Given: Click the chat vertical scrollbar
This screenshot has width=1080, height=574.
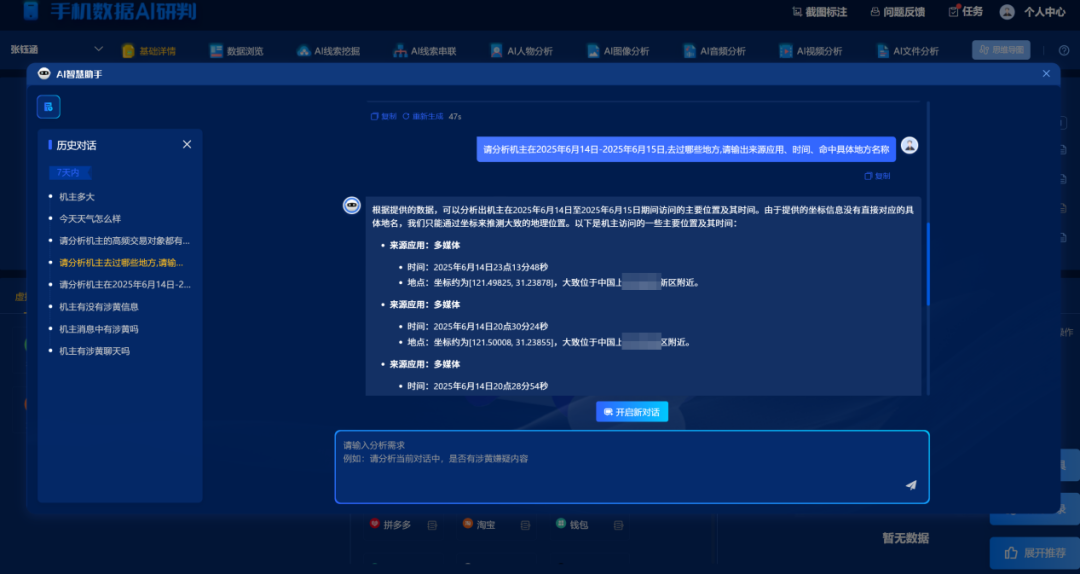Looking at the screenshot, I should pyautogui.click(x=928, y=264).
